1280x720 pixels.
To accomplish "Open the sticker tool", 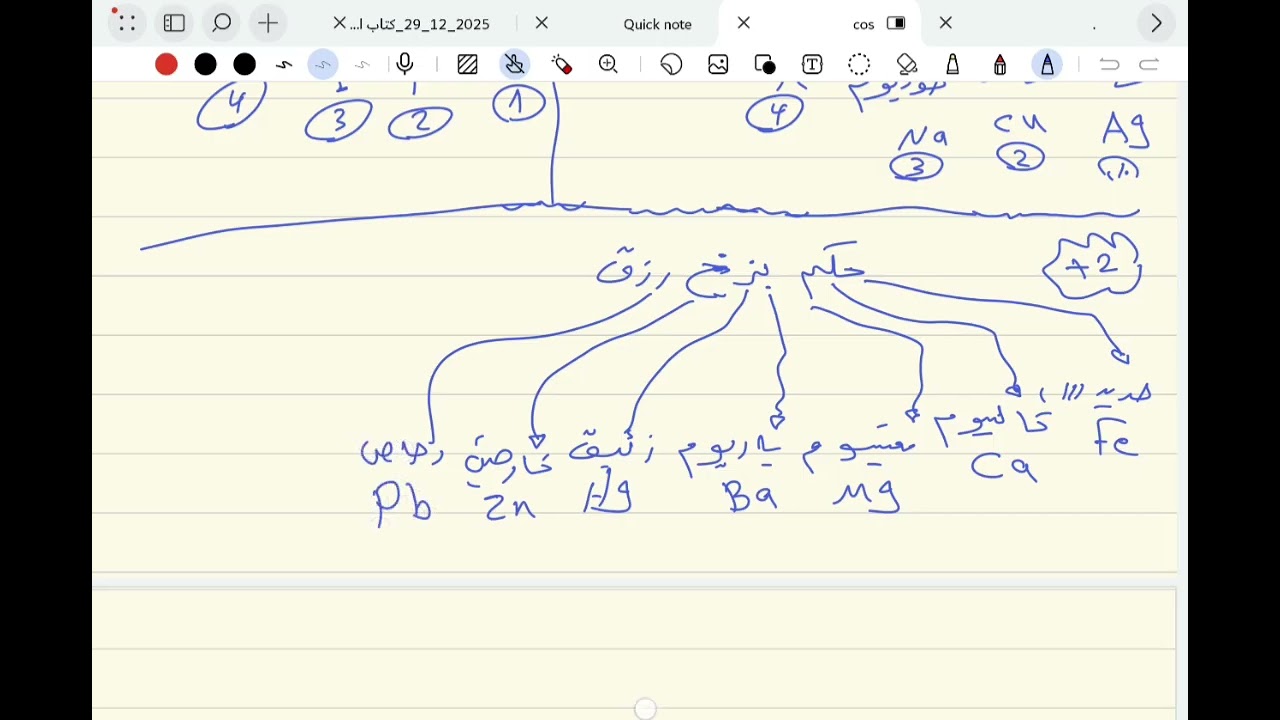I will (671, 65).
